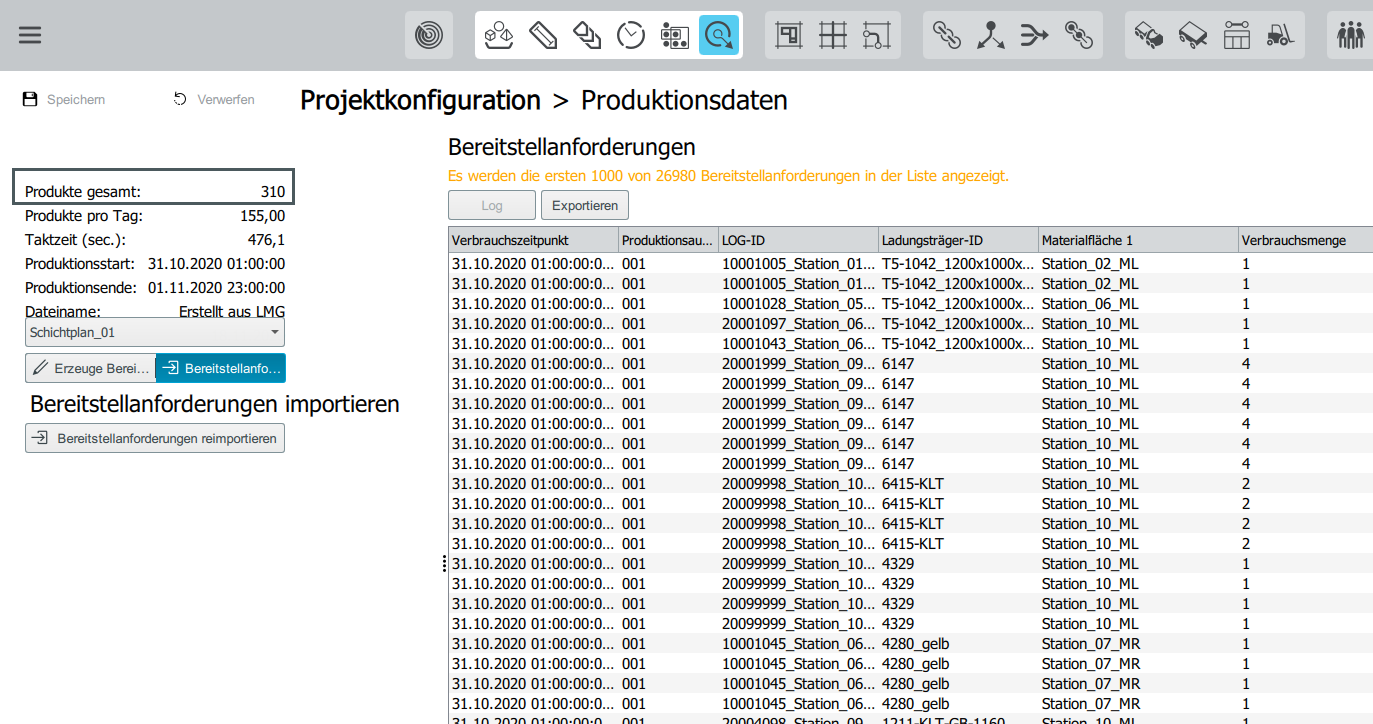Select the Erzeuge Berei... tab
The width and height of the screenshot is (1373, 724).
tap(90, 368)
